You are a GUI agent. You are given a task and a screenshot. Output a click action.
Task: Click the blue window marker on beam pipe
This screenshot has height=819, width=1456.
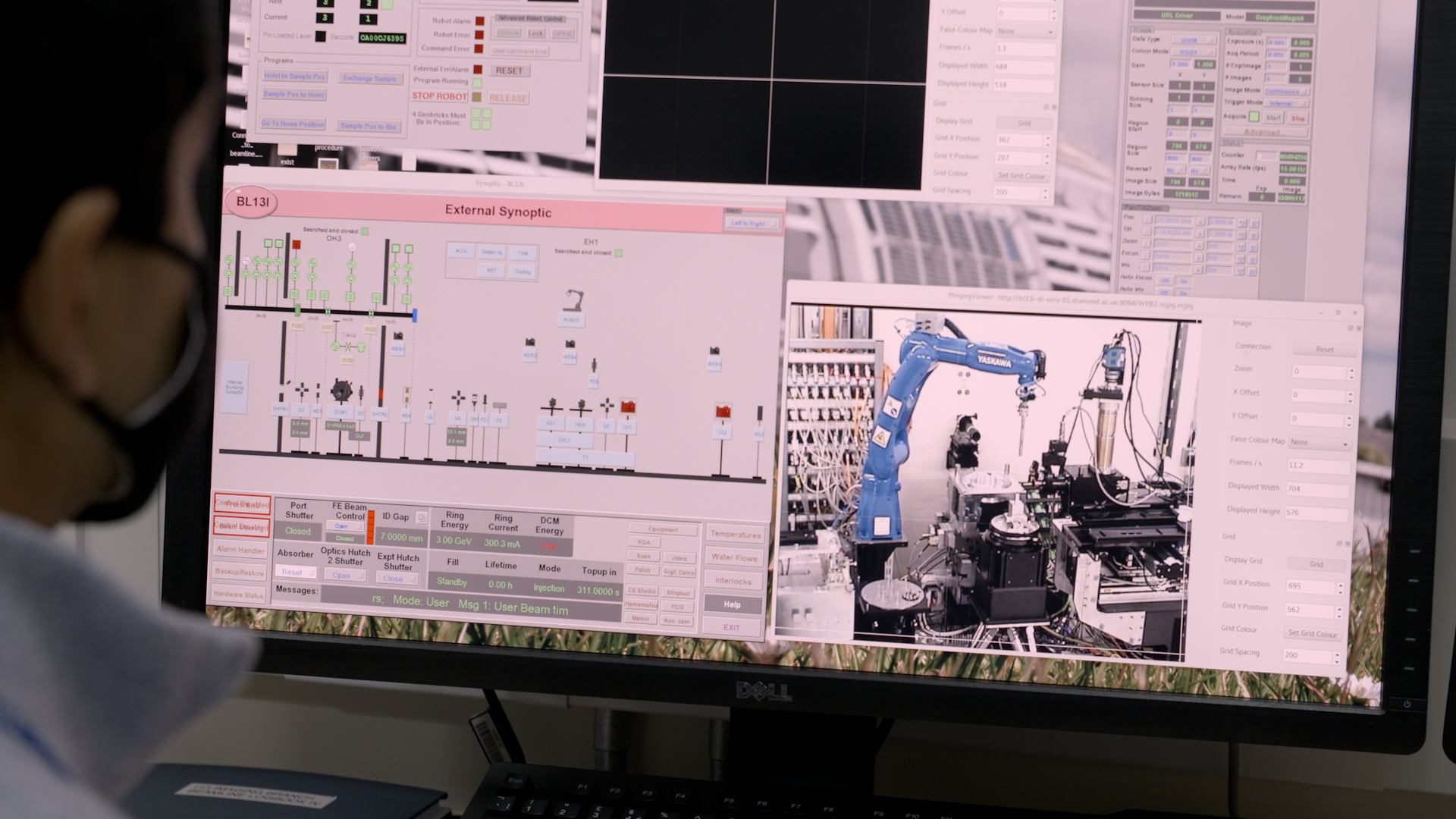point(415,315)
